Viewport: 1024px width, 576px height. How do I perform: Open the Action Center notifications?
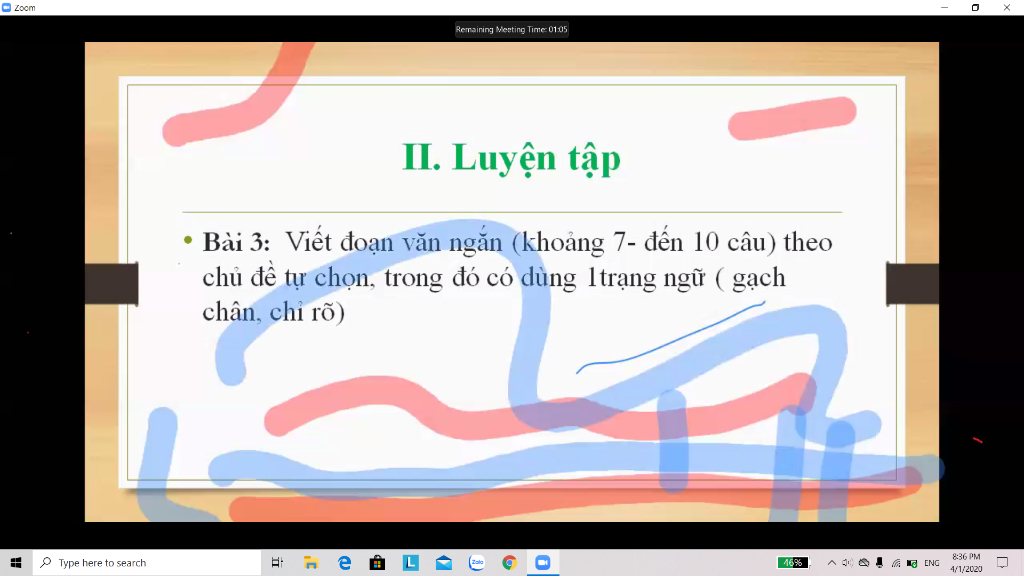click(1002, 562)
